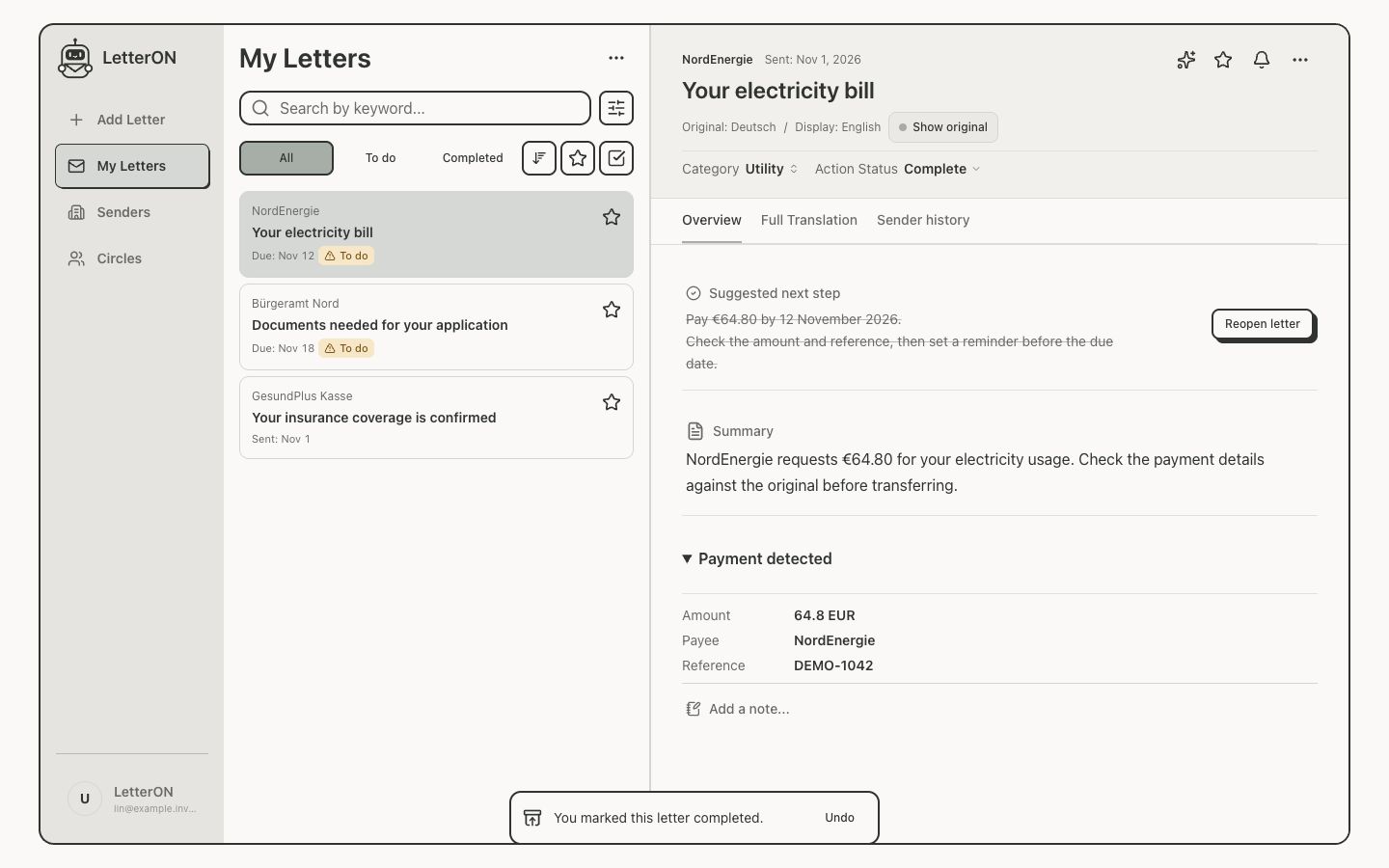
Task: Open My Letters in the sidebar
Action: pyautogui.click(x=132, y=166)
